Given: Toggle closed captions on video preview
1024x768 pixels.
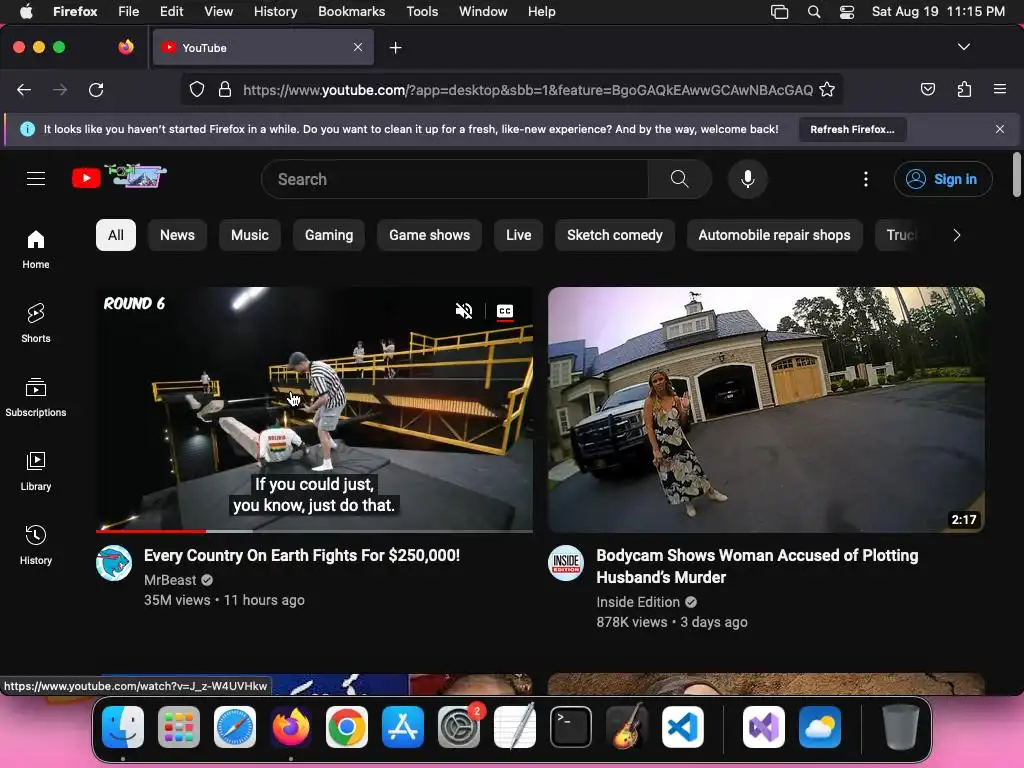Looking at the screenshot, I should (505, 311).
